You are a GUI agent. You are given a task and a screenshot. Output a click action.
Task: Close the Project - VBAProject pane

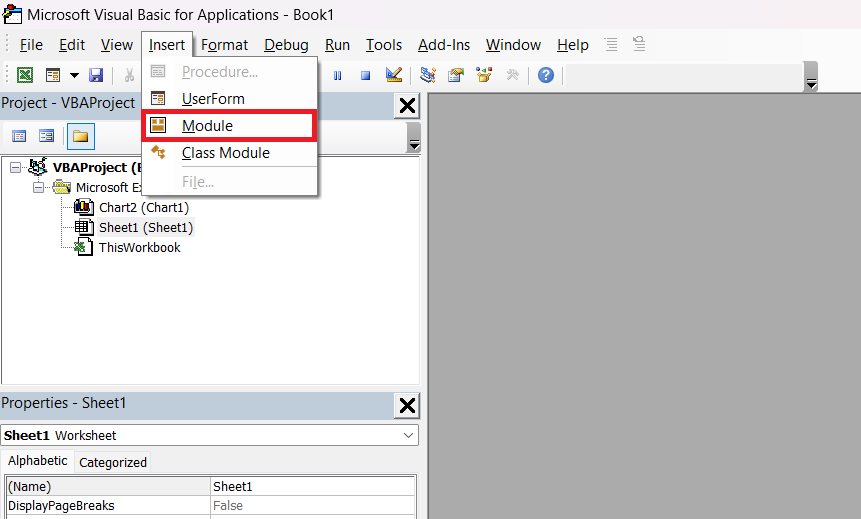407,105
